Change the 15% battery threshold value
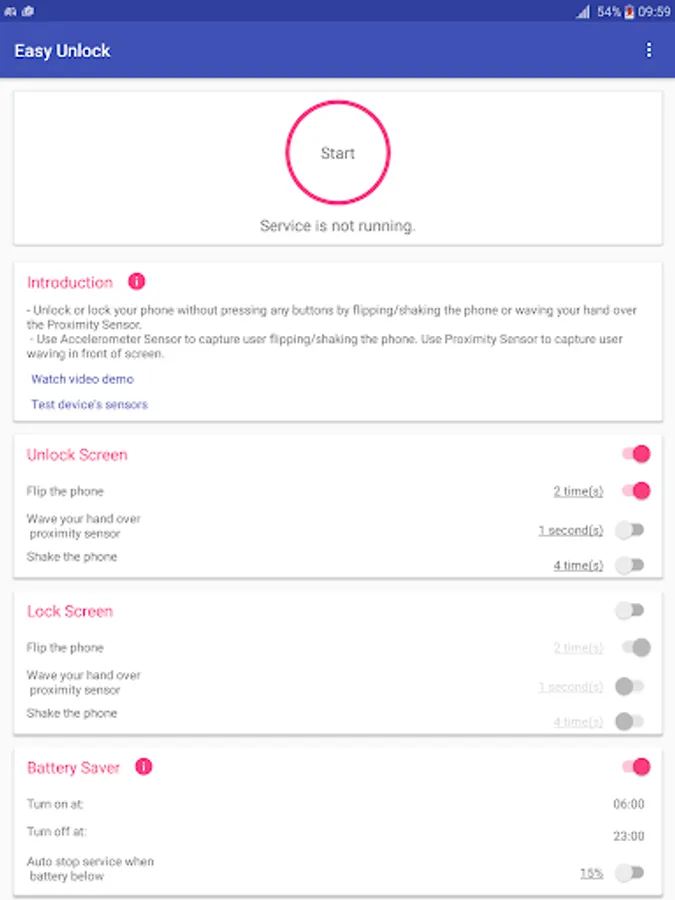675x900 pixels. (x=591, y=873)
